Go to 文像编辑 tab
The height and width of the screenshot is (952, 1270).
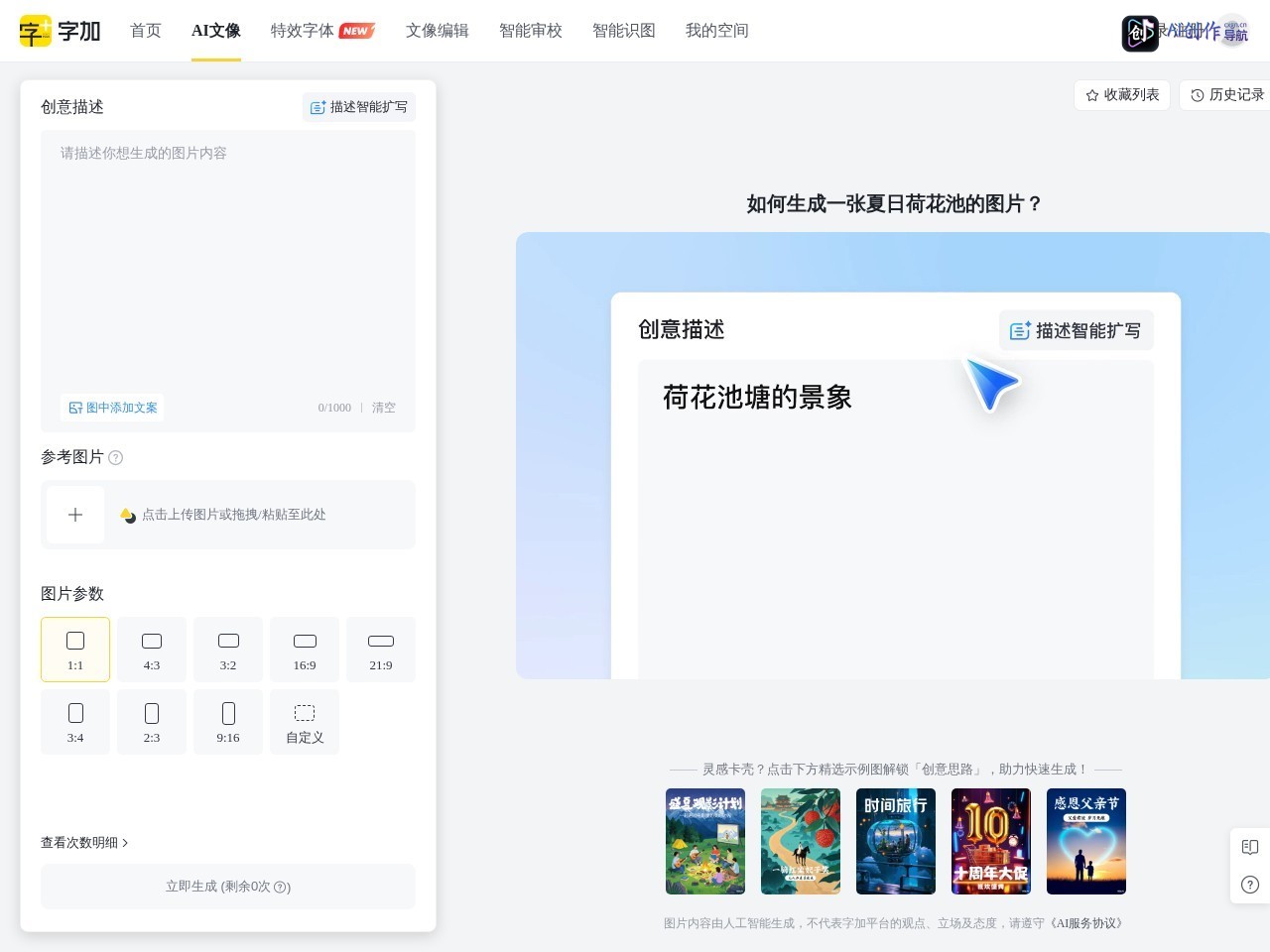click(438, 31)
